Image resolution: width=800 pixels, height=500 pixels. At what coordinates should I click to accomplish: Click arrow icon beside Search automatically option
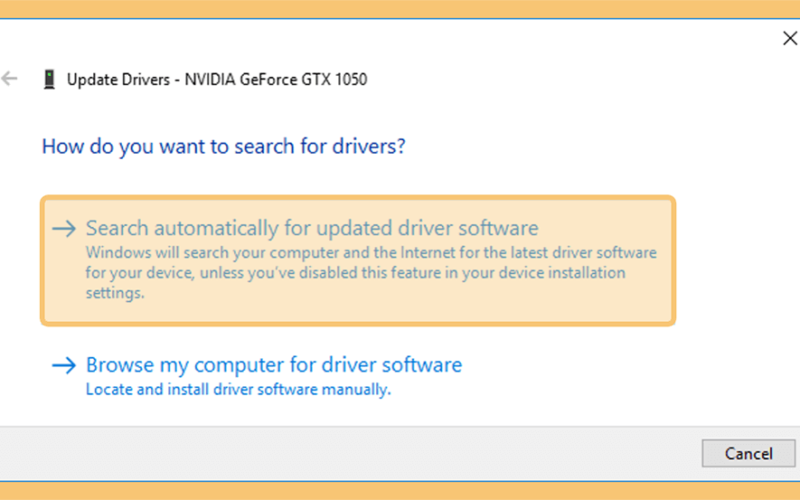[64, 229]
